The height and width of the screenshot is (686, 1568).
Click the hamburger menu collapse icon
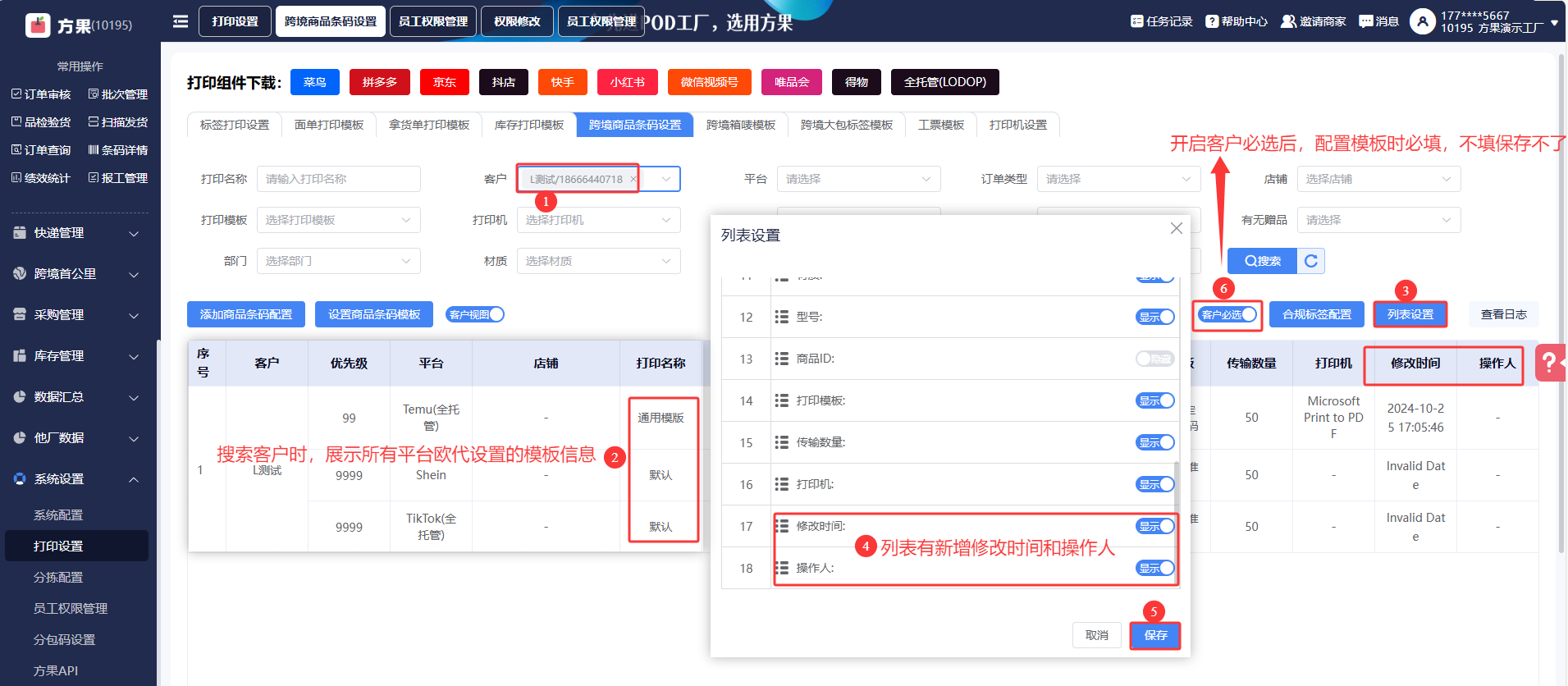coord(181,21)
